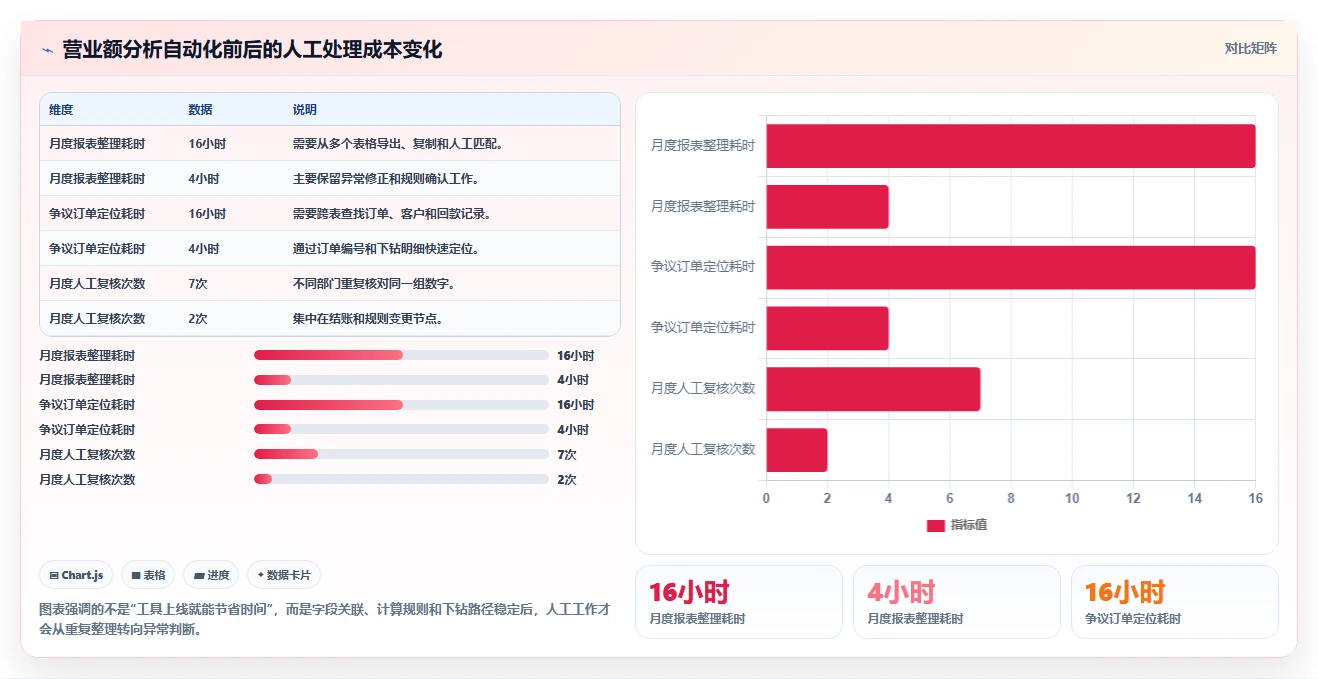This screenshot has height=679, width=1318.
Task: Click the x-axis tick label 0
Action: [767, 498]
